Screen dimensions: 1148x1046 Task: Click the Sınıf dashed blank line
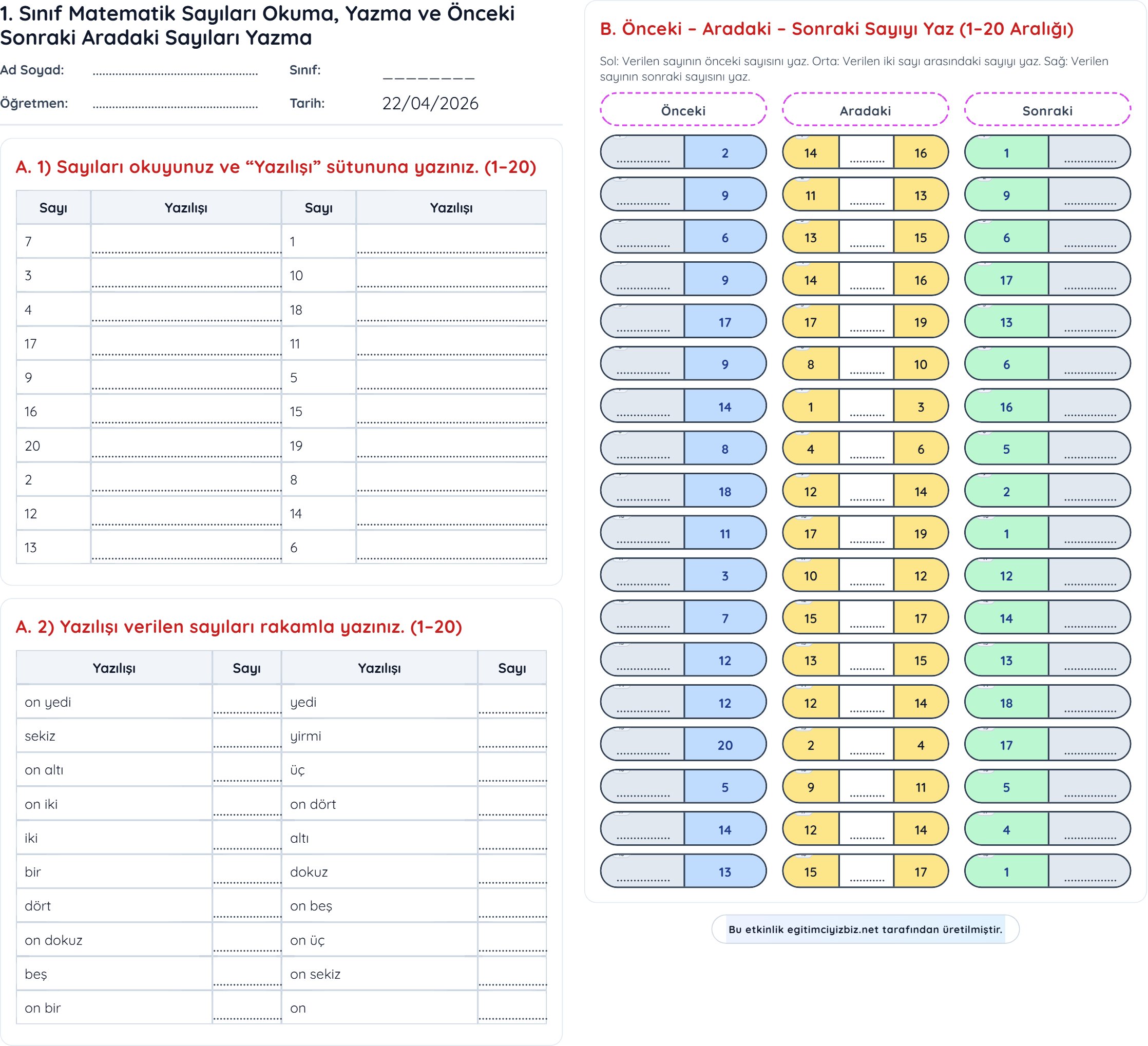click(428, 76)
